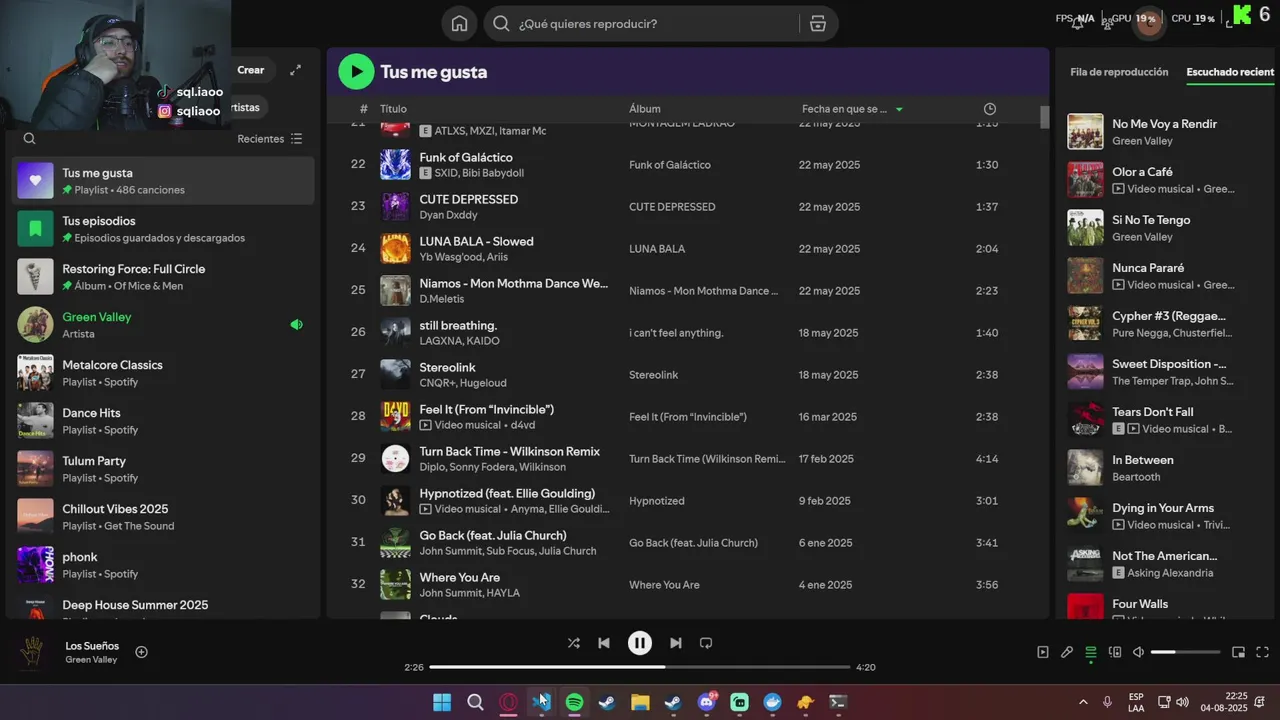
Task: Open Connect to a device
Action: (x=1115, y=652)
